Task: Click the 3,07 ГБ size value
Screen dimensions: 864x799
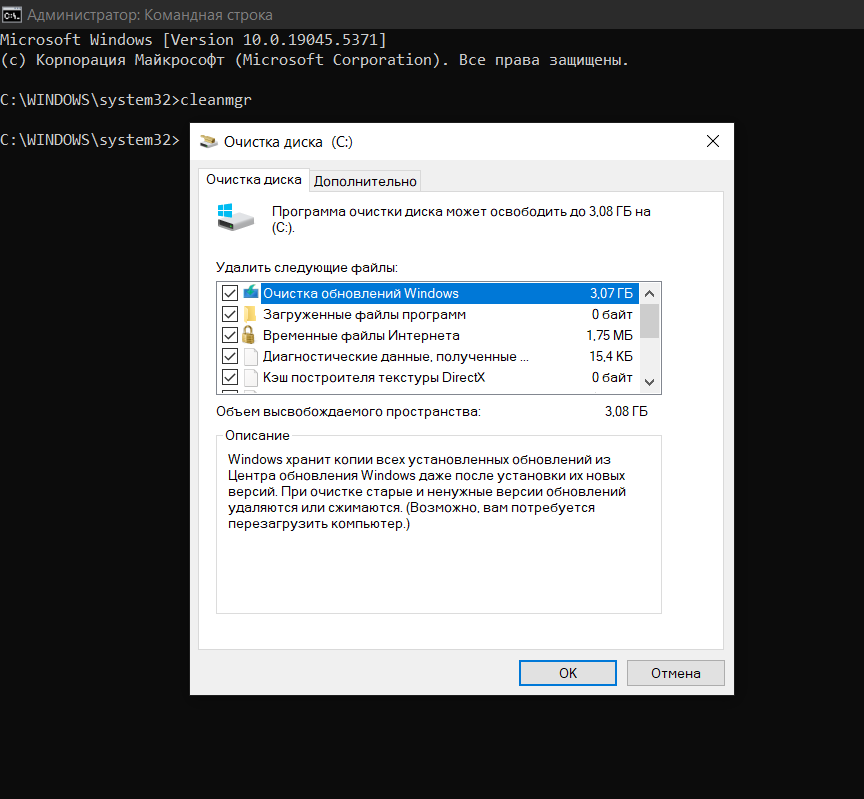Action: coord(611,293)
